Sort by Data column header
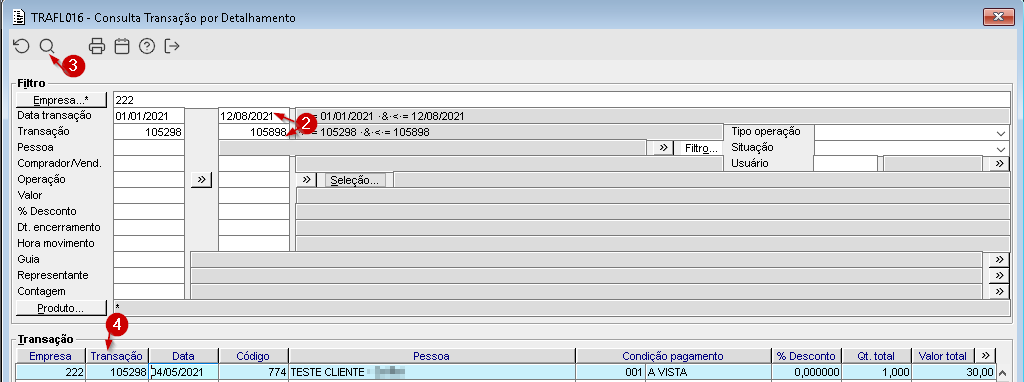 [x=184, y=356]
